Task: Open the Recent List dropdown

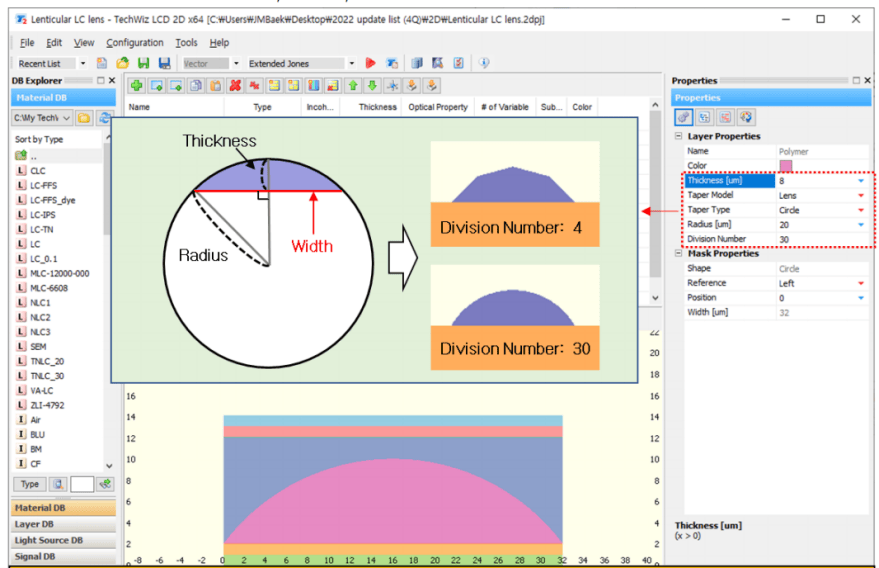Action: 82,63
